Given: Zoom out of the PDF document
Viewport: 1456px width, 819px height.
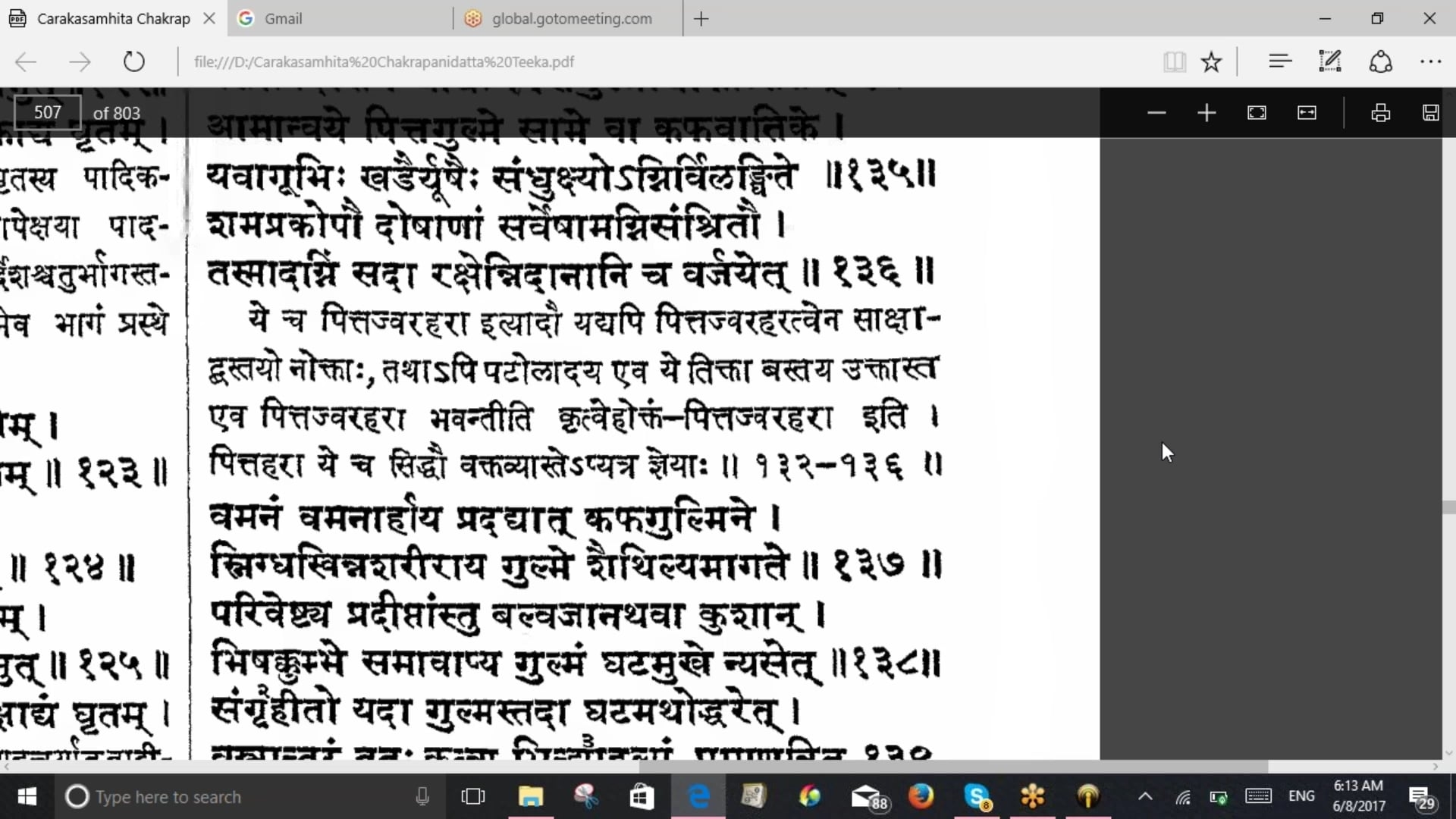Looking at the screenshot, I should (x=1156, y=113).
